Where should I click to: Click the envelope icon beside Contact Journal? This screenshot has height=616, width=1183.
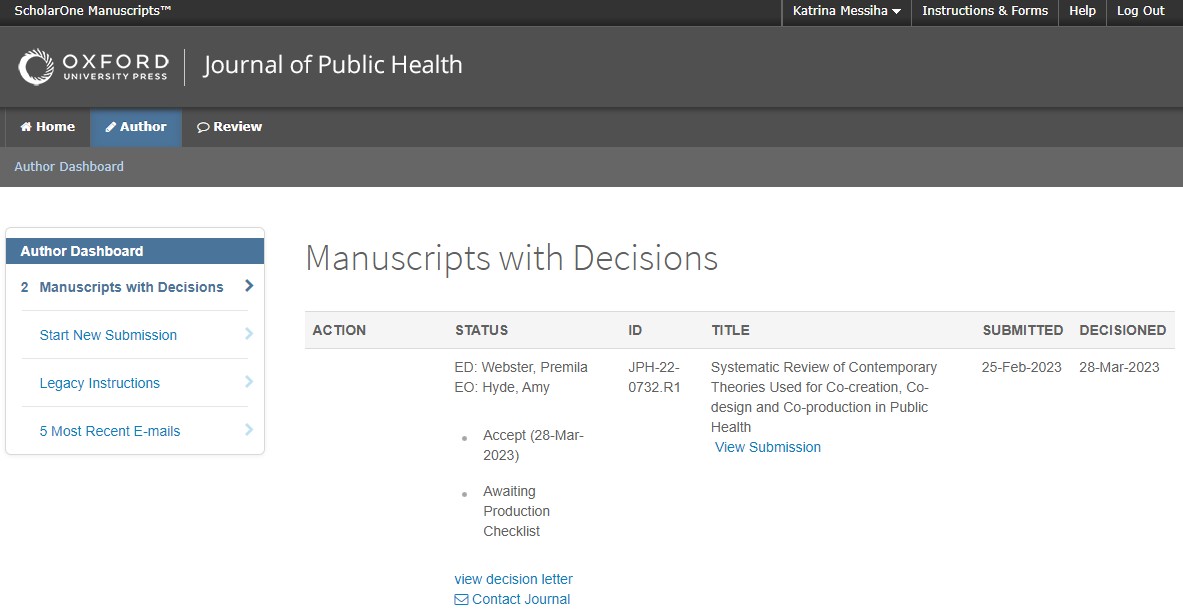[x=461, y=599]
